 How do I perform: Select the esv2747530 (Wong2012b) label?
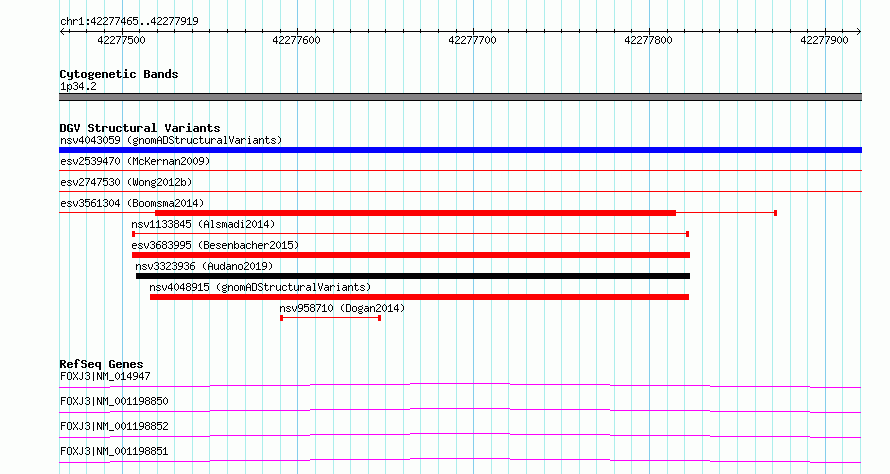click(x=126, y=182)
